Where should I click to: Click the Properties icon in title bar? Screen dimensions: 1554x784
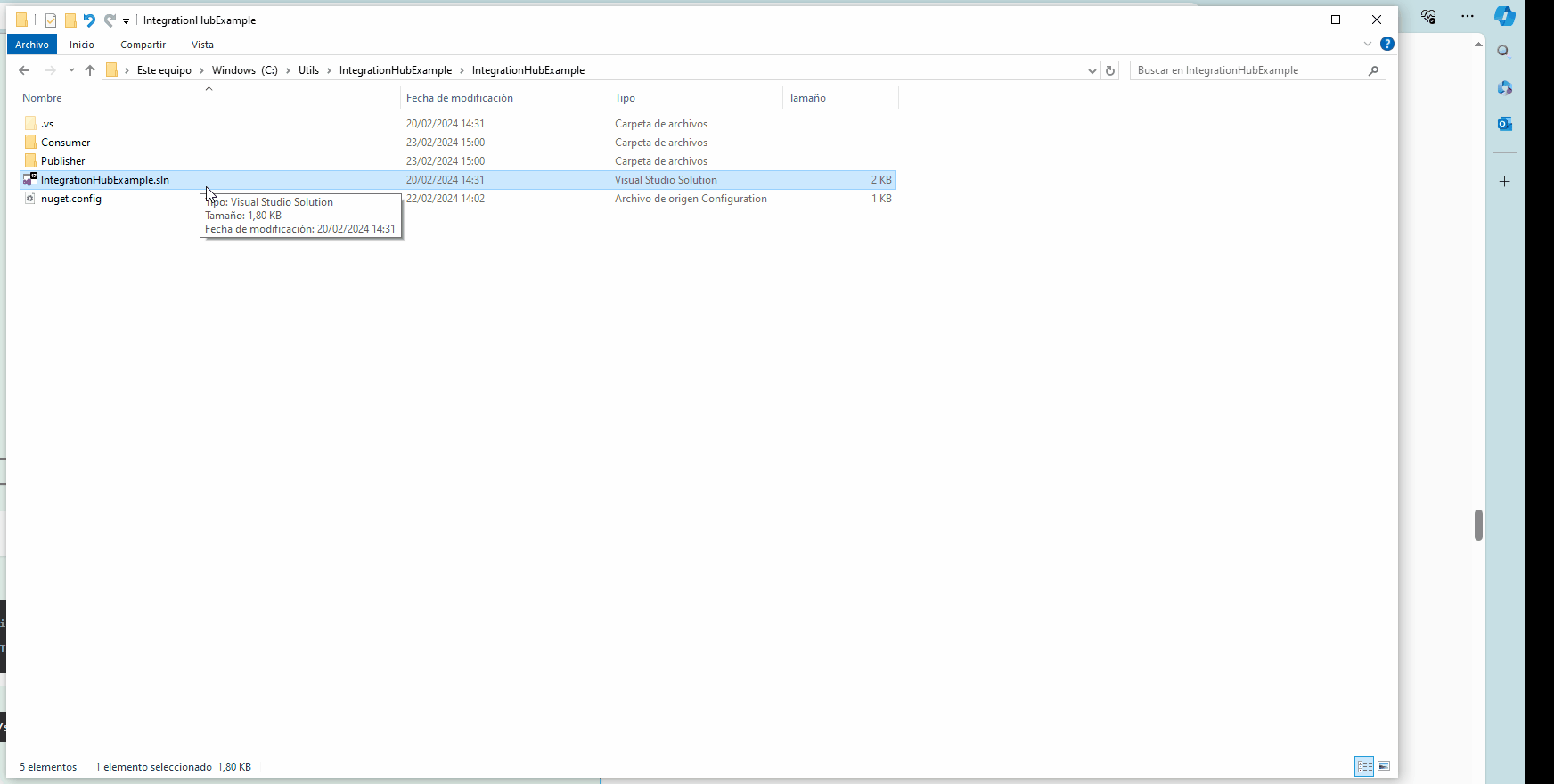51,20
